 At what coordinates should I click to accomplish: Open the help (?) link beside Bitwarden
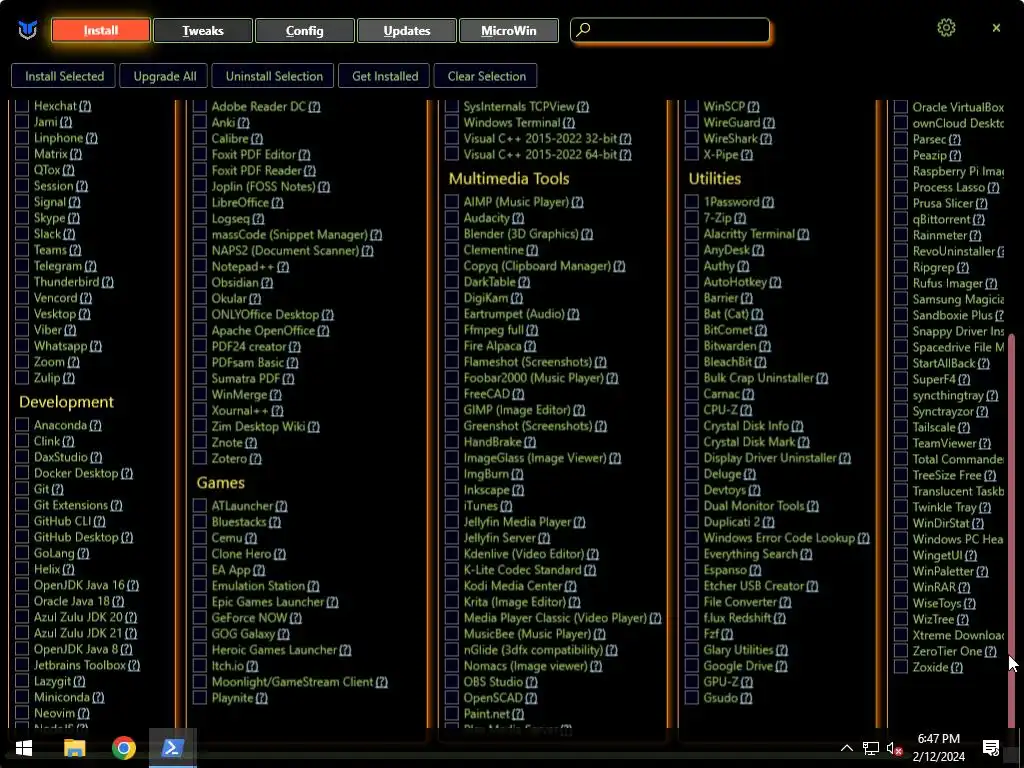click(x=765, y=346)
